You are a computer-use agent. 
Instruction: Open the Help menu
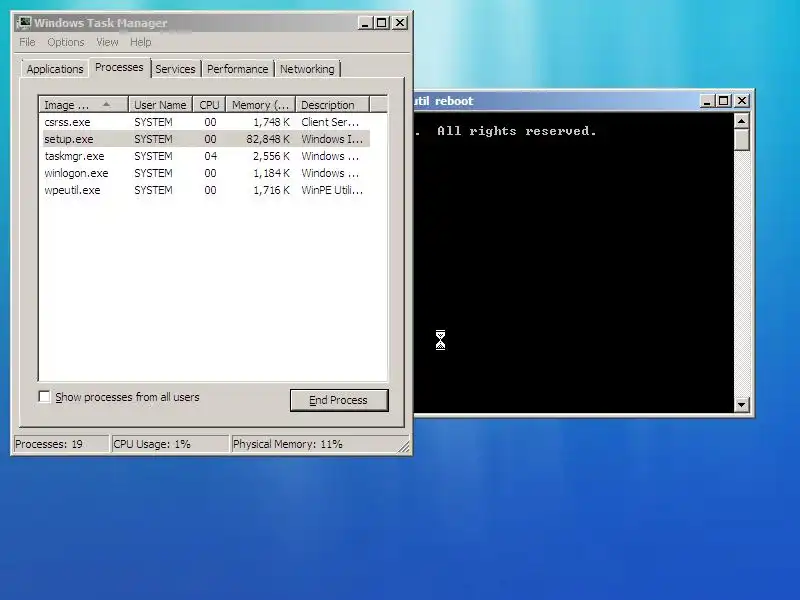click(x=140, y=42)
